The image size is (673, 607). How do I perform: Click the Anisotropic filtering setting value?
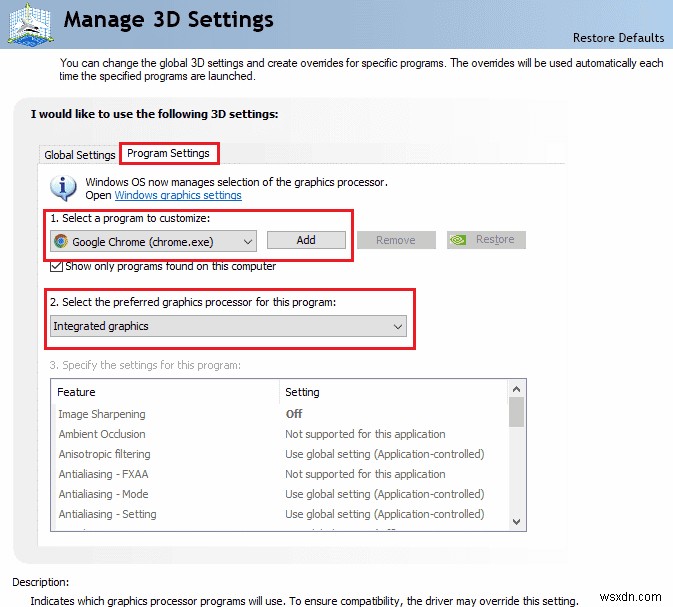384,454
